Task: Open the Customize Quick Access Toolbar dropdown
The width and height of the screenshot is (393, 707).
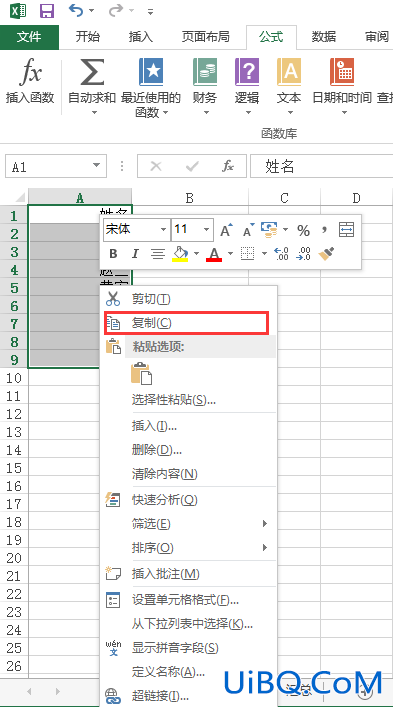Action: point(150,11)
